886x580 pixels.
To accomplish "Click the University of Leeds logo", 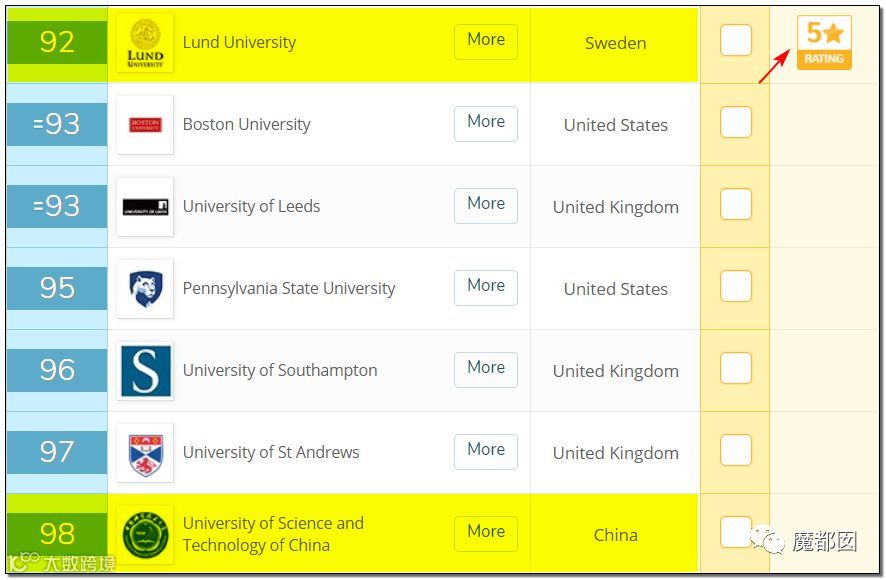I will tap(145, 207).
